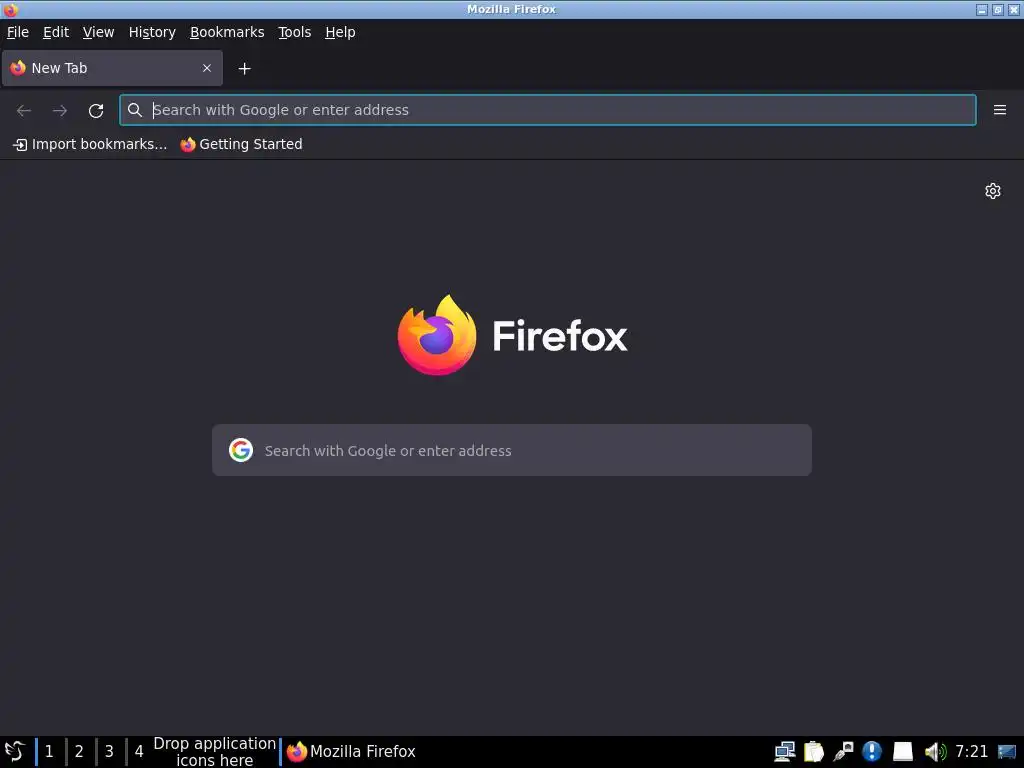Viewport: 1024px width, 768px height.
Task: Open the blue exclamation notification tray icon
Action: (x=872, y=752)
